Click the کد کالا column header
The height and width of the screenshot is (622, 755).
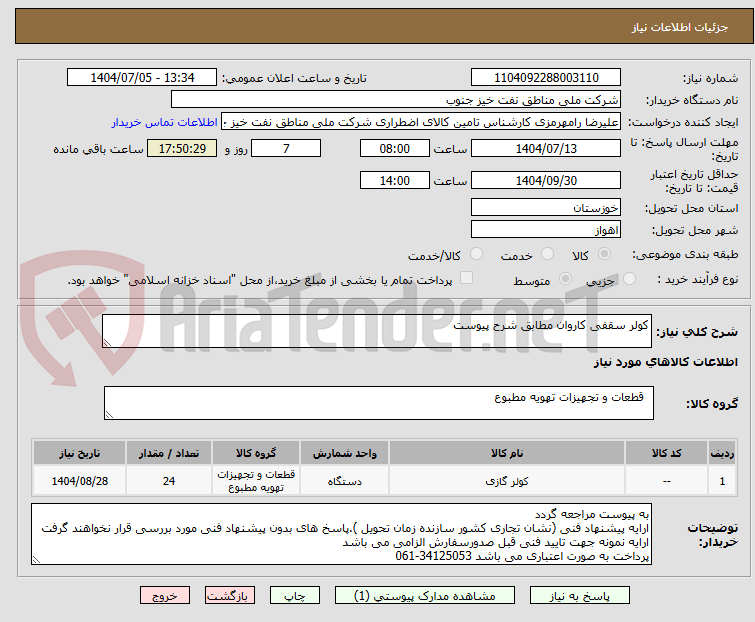pyautogui.click(x=666, y=453)
